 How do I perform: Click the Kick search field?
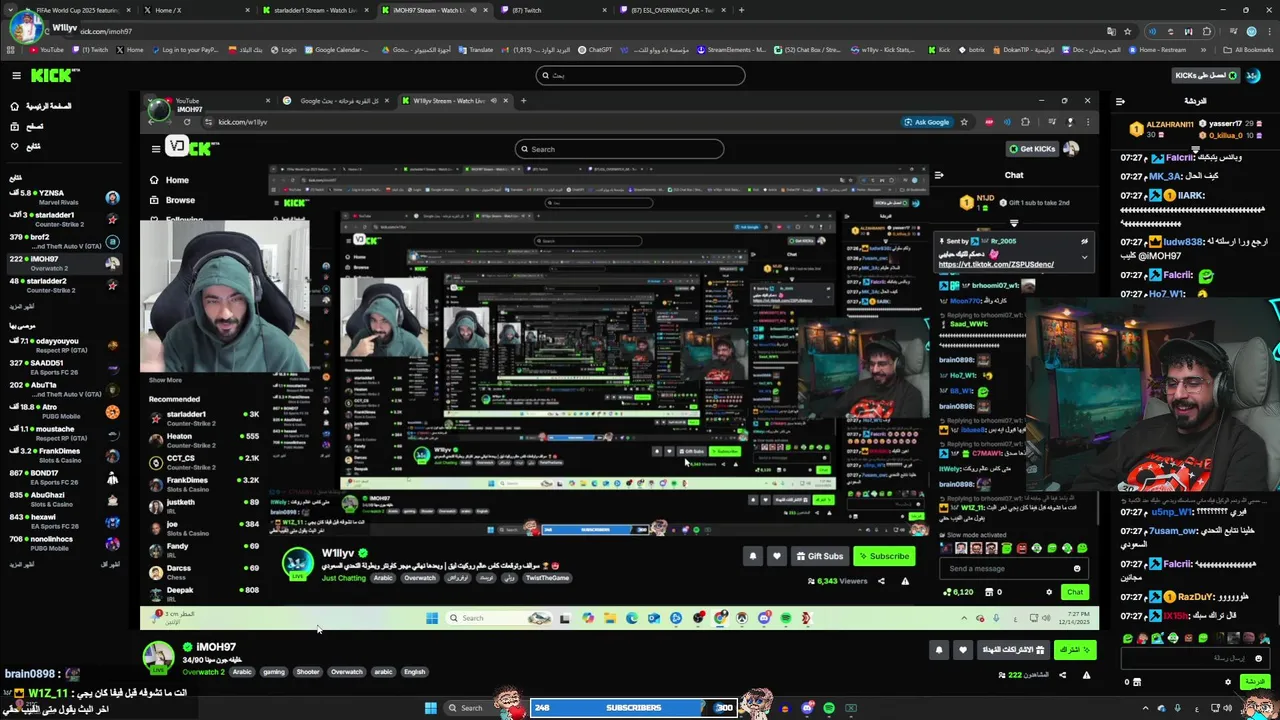click(640, 75)
